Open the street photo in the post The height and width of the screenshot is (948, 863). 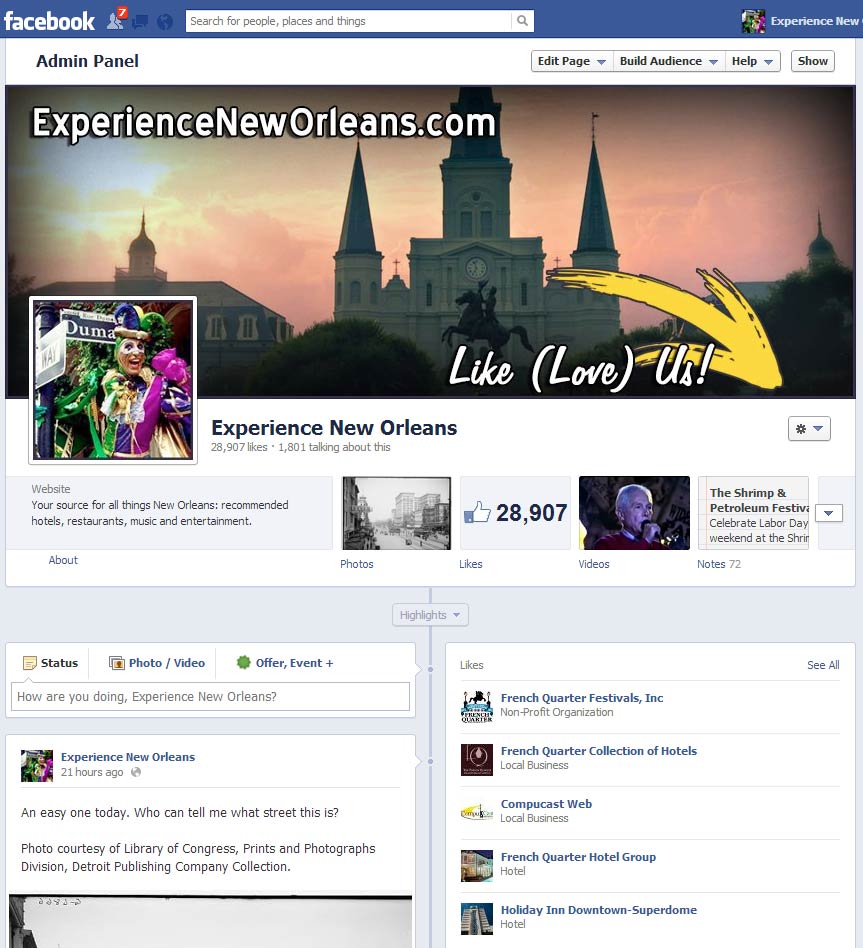coord(210,921)
